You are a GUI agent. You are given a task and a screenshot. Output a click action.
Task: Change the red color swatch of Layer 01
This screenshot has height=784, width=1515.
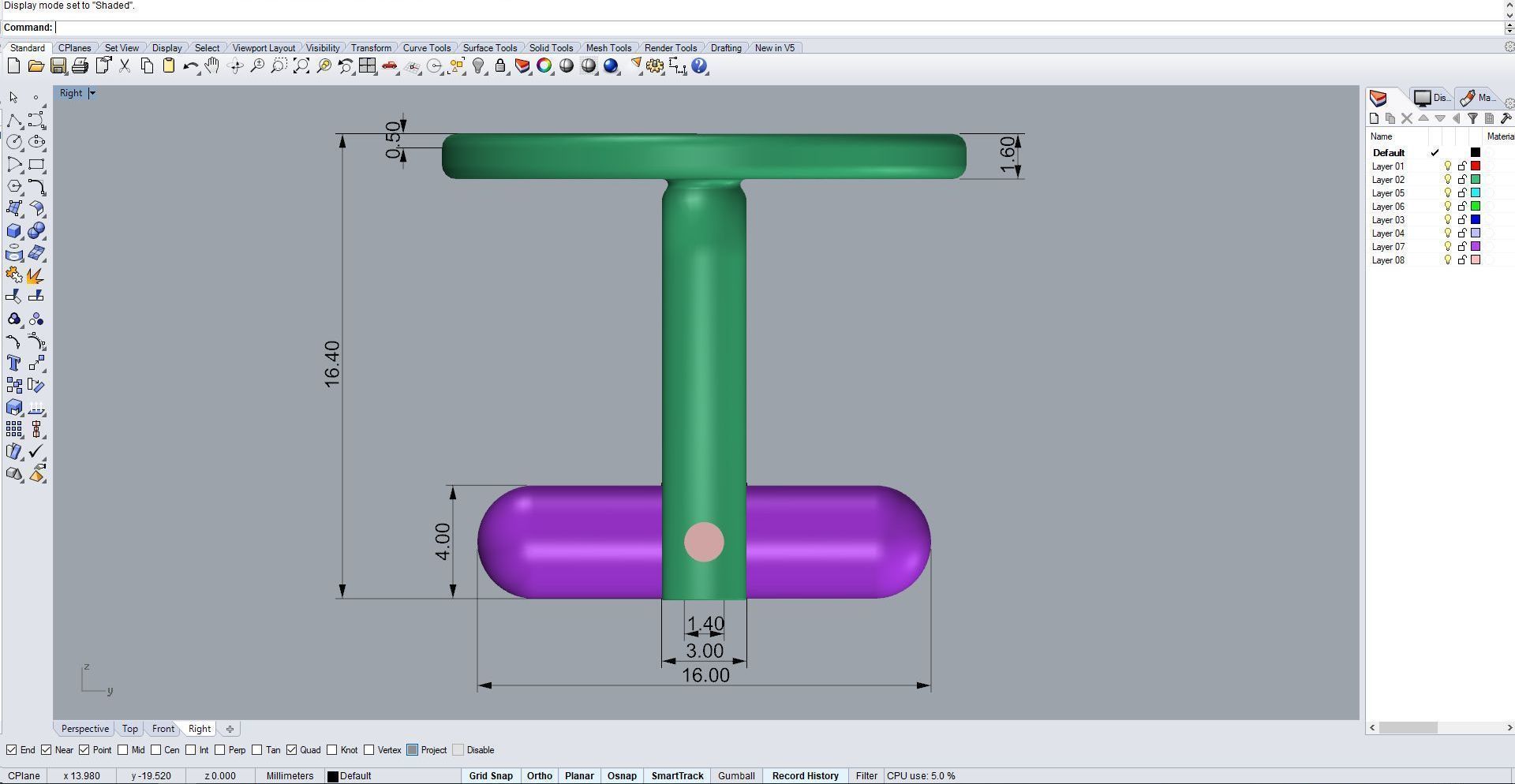tap(1476, 166)
